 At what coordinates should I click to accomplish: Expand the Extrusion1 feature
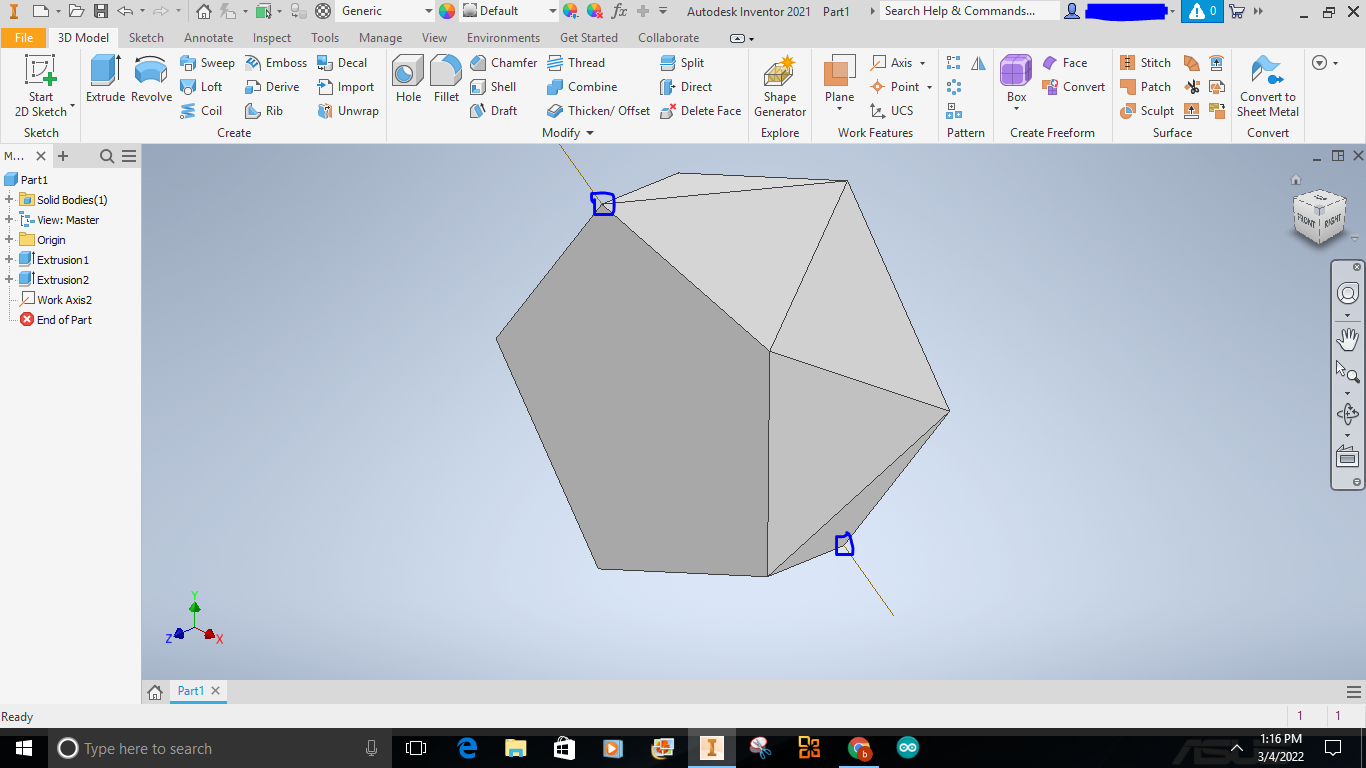coord(9,260)
